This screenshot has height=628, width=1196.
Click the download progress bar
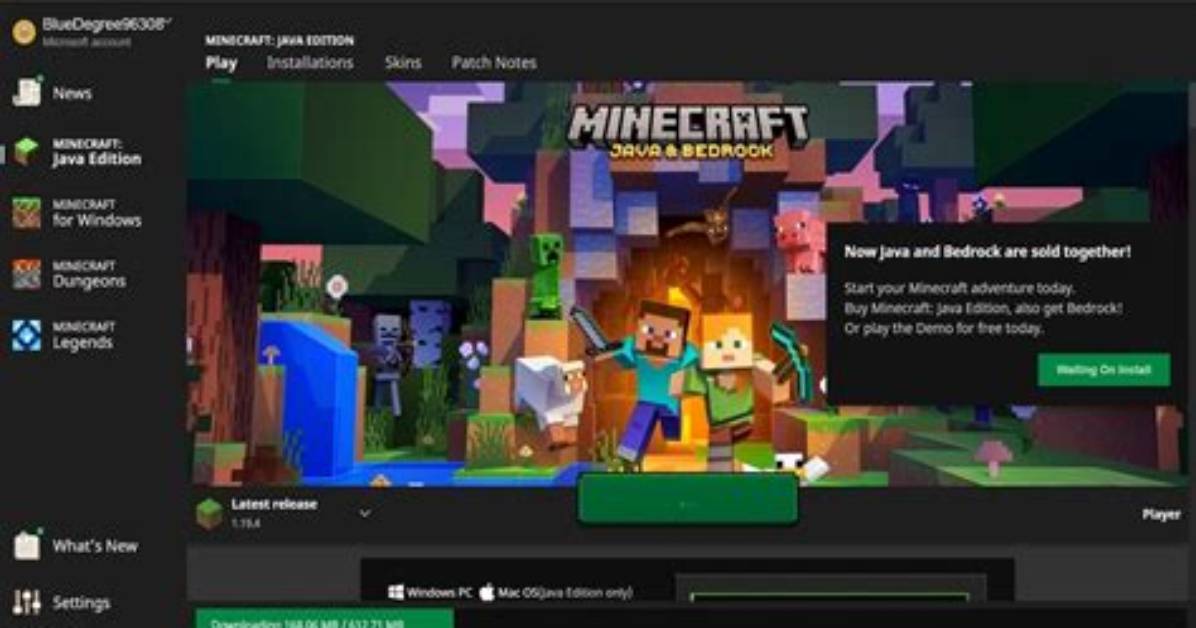324,619
